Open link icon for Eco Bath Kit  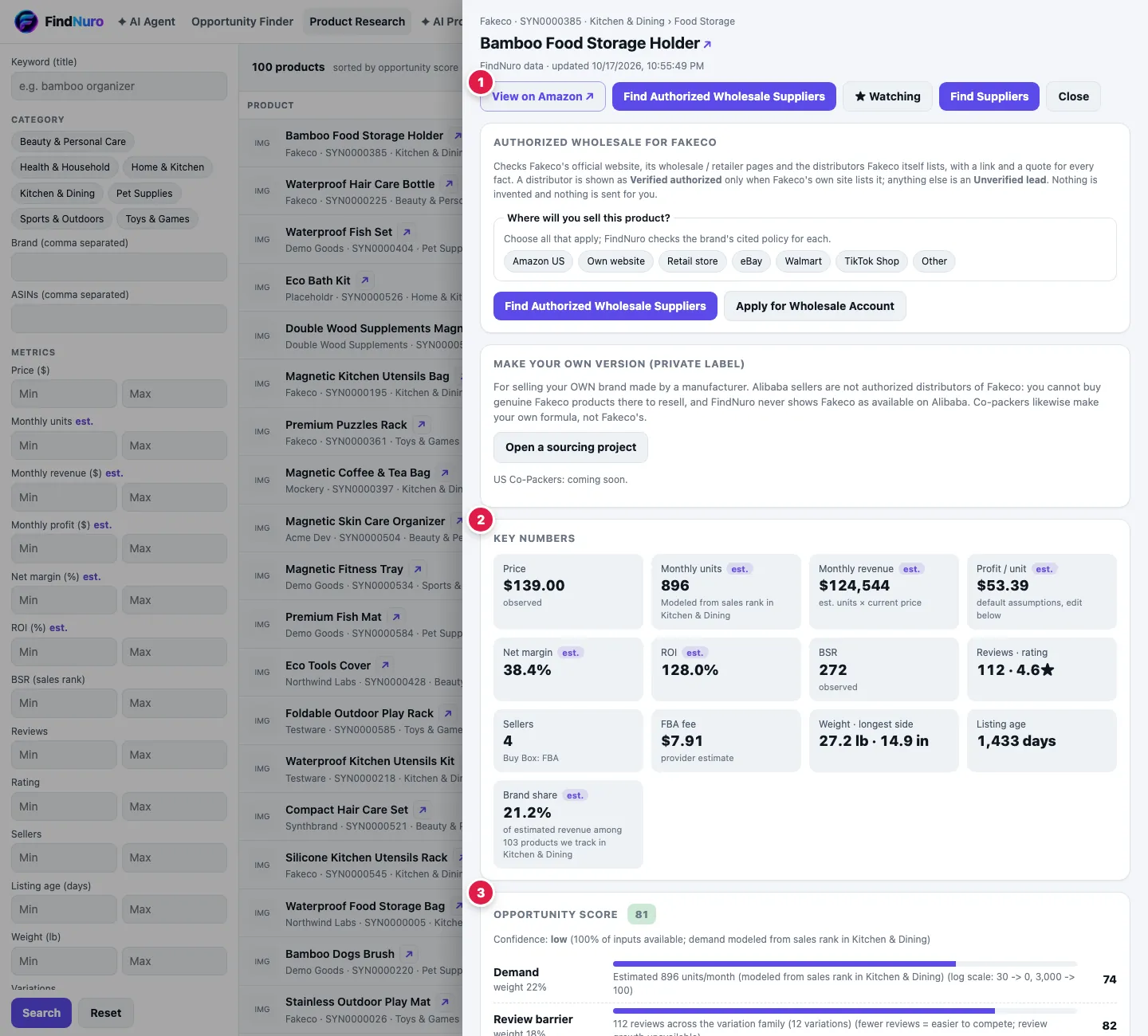point(364,281)
